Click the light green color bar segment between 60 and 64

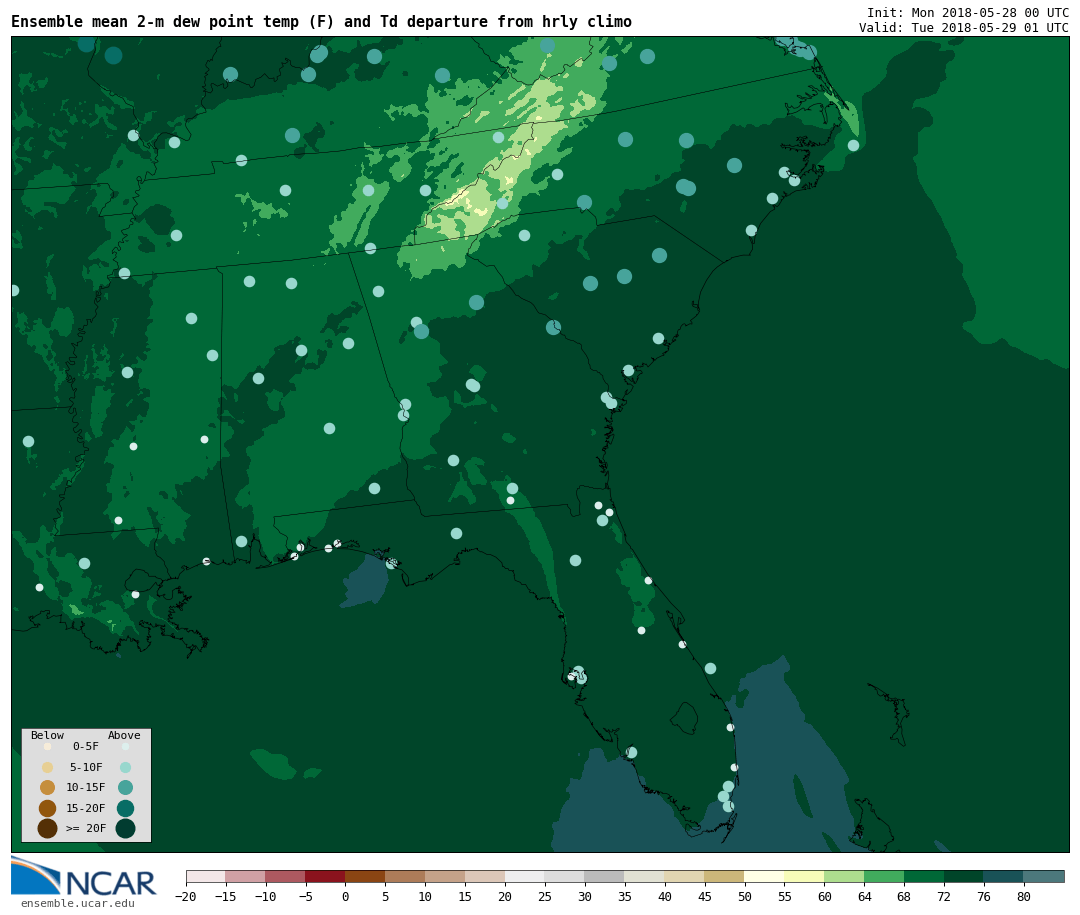pos(844,876)
